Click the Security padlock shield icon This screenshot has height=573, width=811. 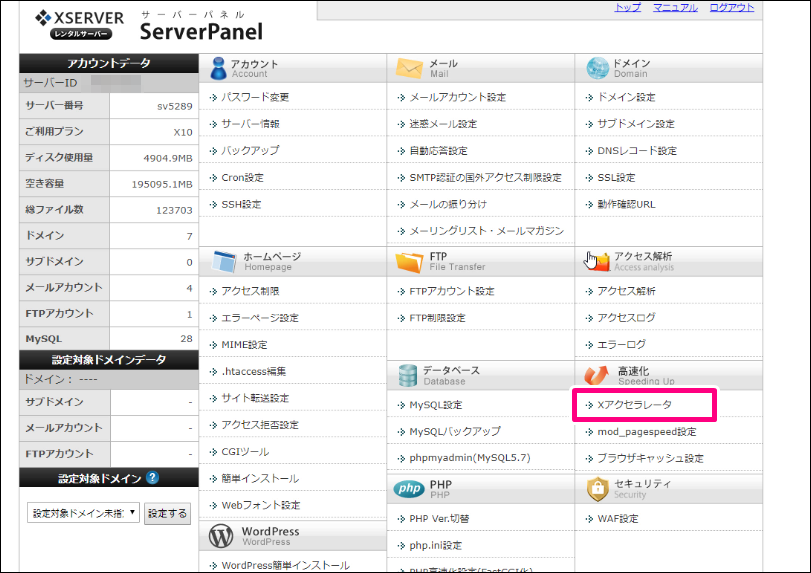597,489
